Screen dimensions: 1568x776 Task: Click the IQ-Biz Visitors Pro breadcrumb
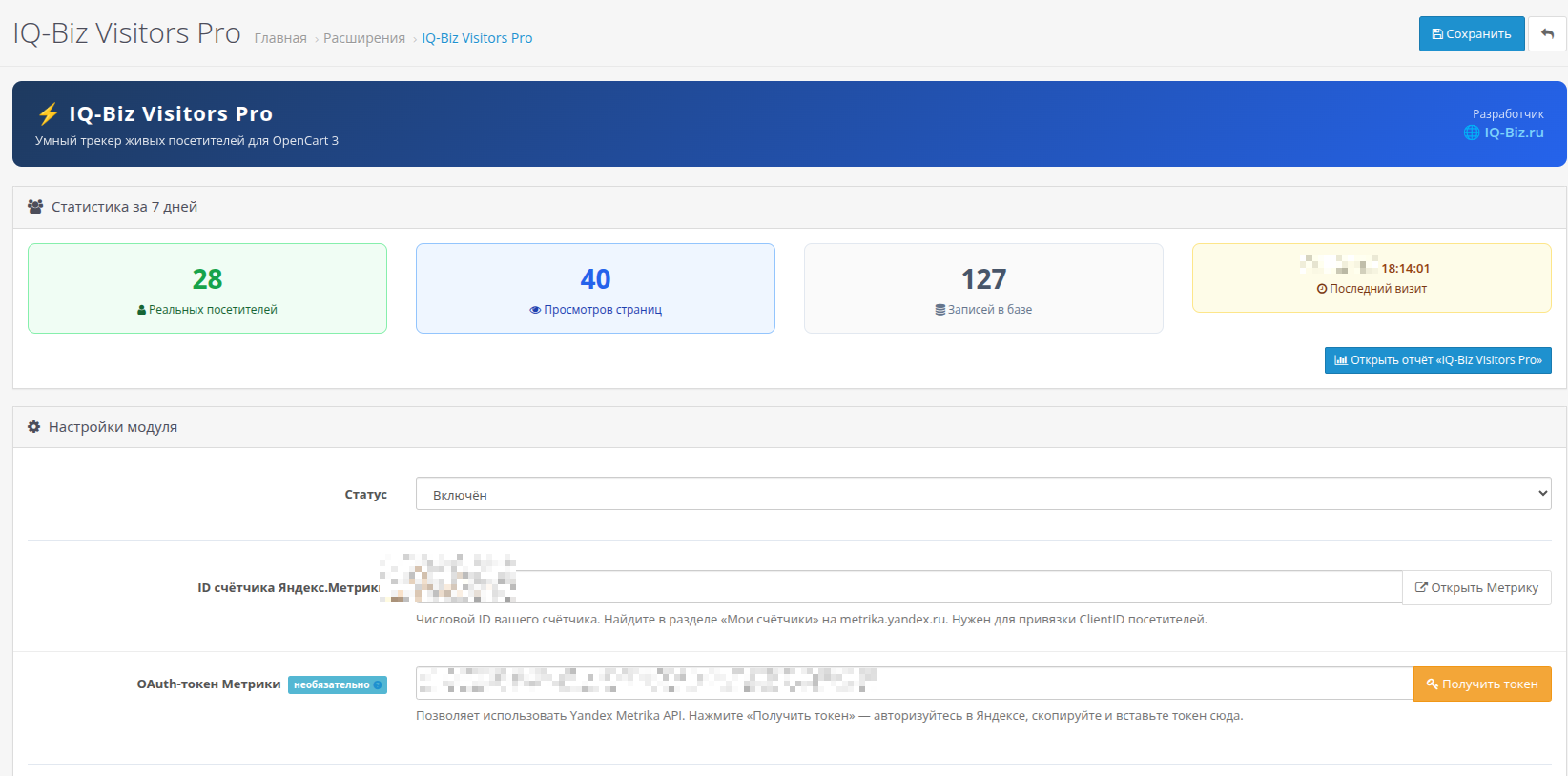477,38
